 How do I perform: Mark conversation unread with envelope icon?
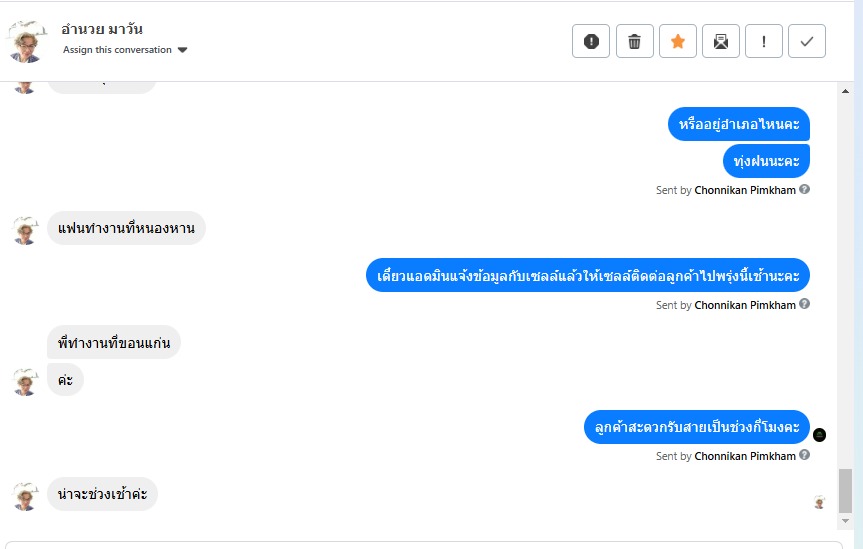721,41
